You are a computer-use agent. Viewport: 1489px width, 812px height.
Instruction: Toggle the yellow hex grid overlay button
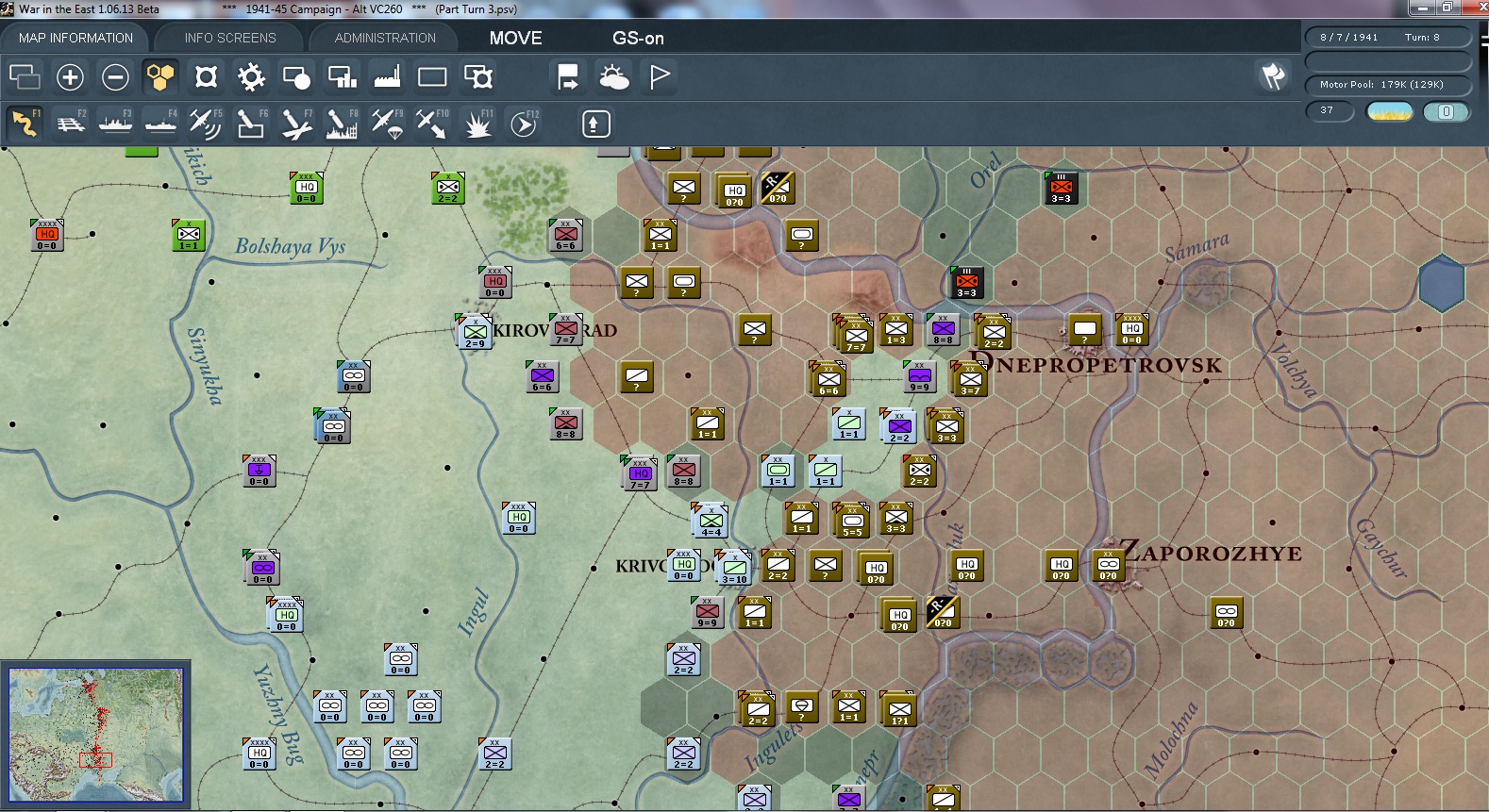coord(160,77)
